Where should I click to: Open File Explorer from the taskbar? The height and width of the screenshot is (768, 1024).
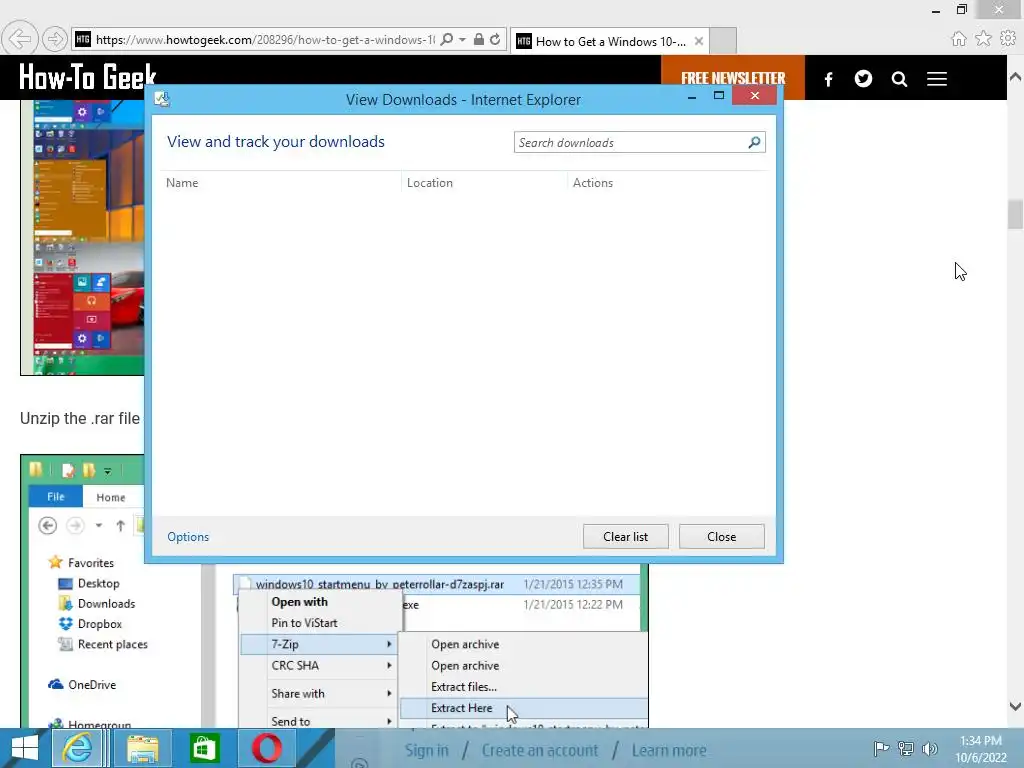click(x=142, y=748)
